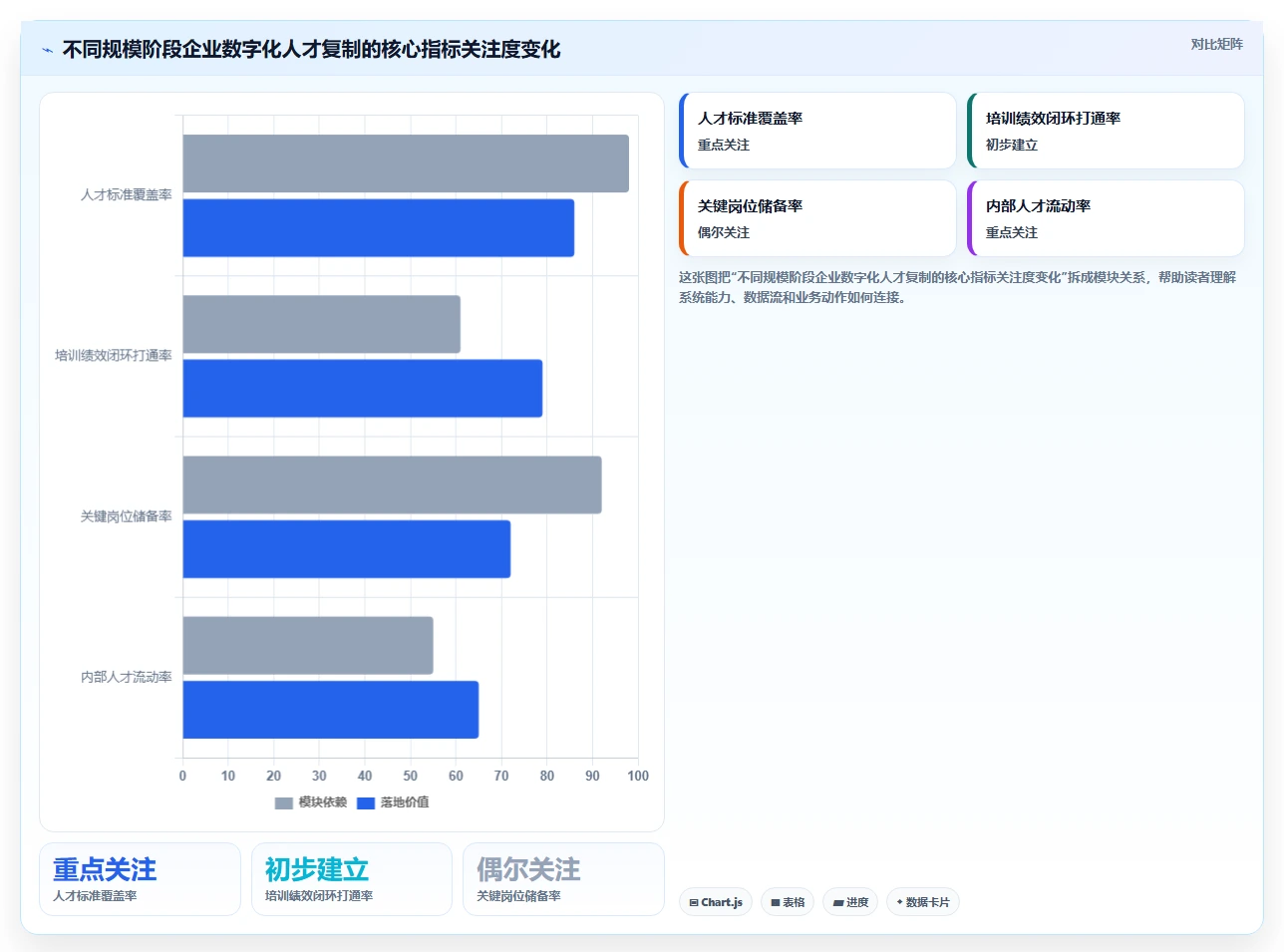Click the 进度 tag chip
1284x952 pixels.
point(850,902)
